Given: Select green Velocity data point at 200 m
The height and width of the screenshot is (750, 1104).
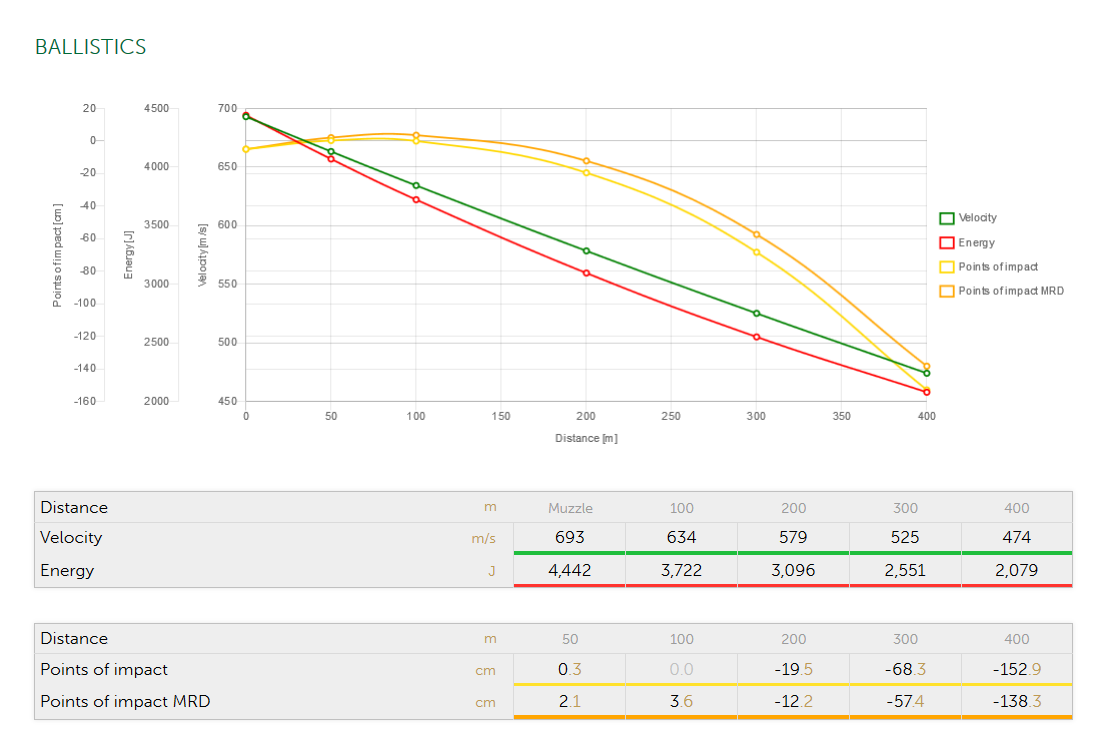Looking at the screenshot, I should 586,251.
